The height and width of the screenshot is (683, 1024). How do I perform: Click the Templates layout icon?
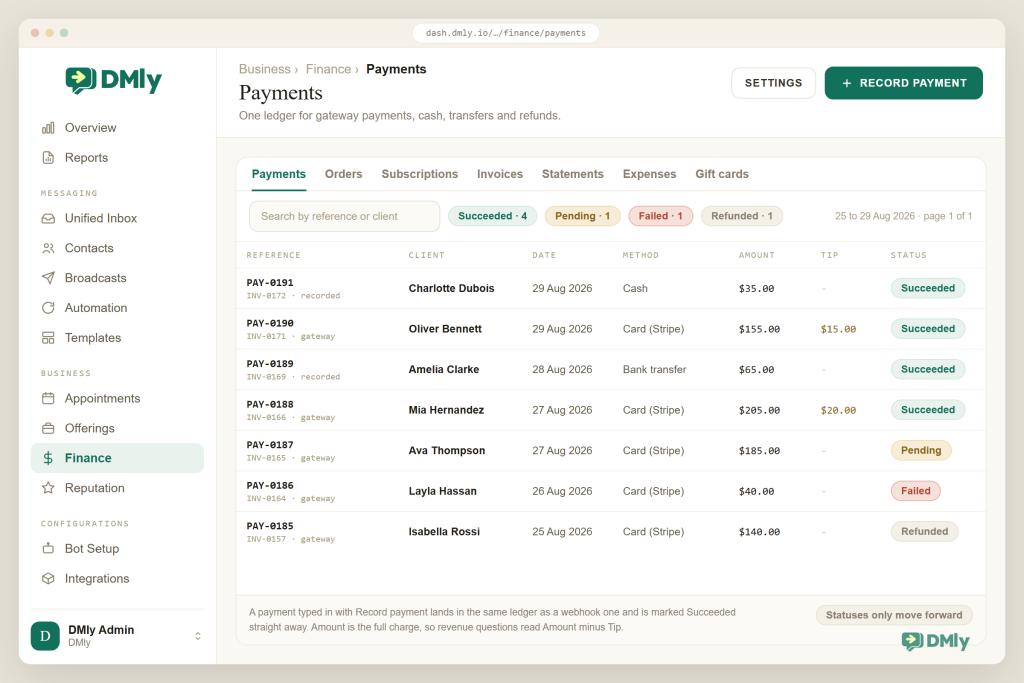pos(48,338)
